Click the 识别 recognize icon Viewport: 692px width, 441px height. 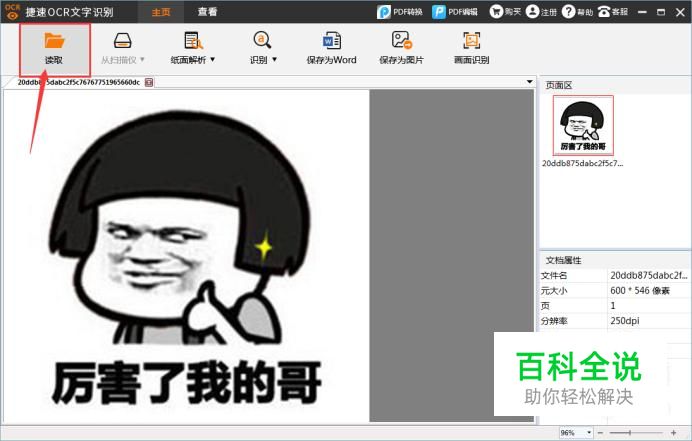(x=262, y=40)
